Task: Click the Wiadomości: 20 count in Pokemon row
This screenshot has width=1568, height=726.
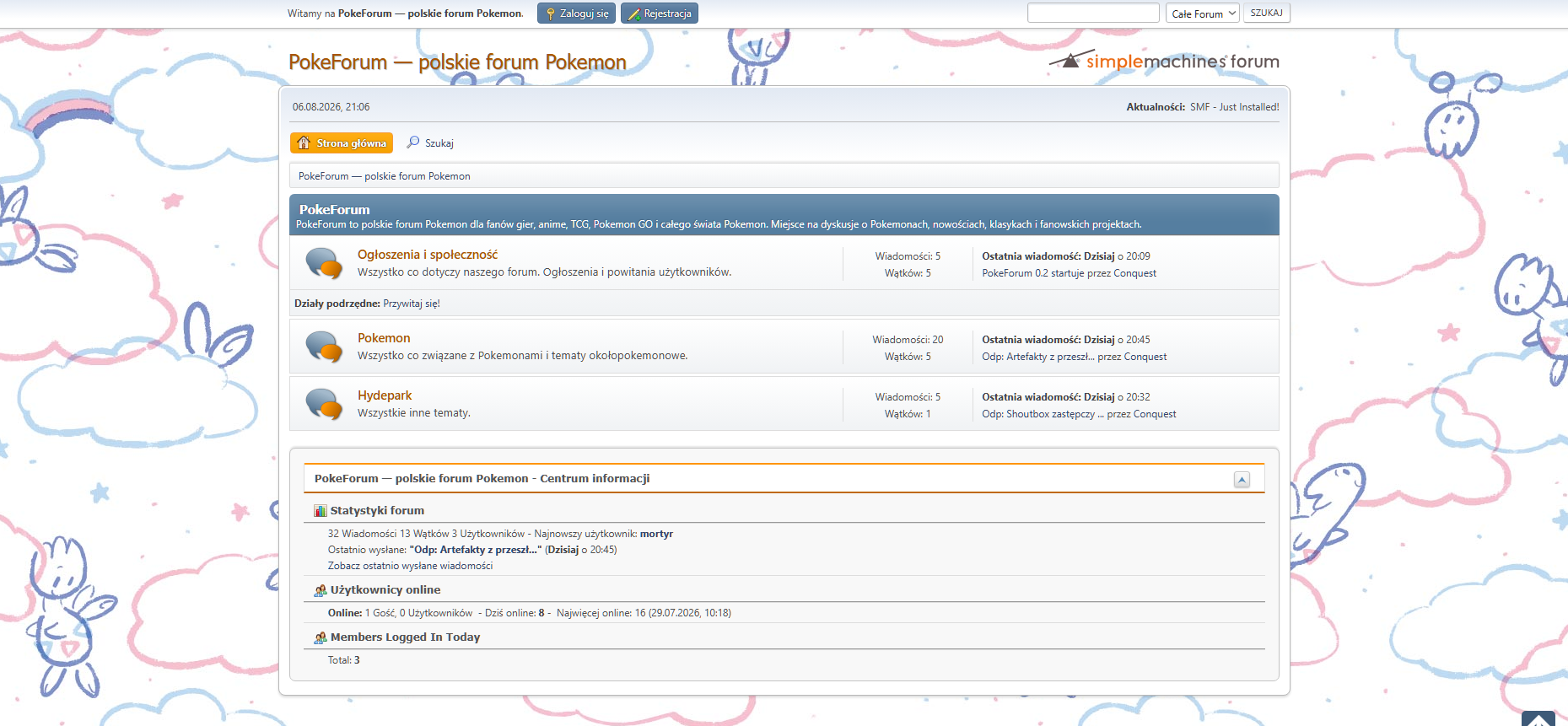Action: coord(908,340)
